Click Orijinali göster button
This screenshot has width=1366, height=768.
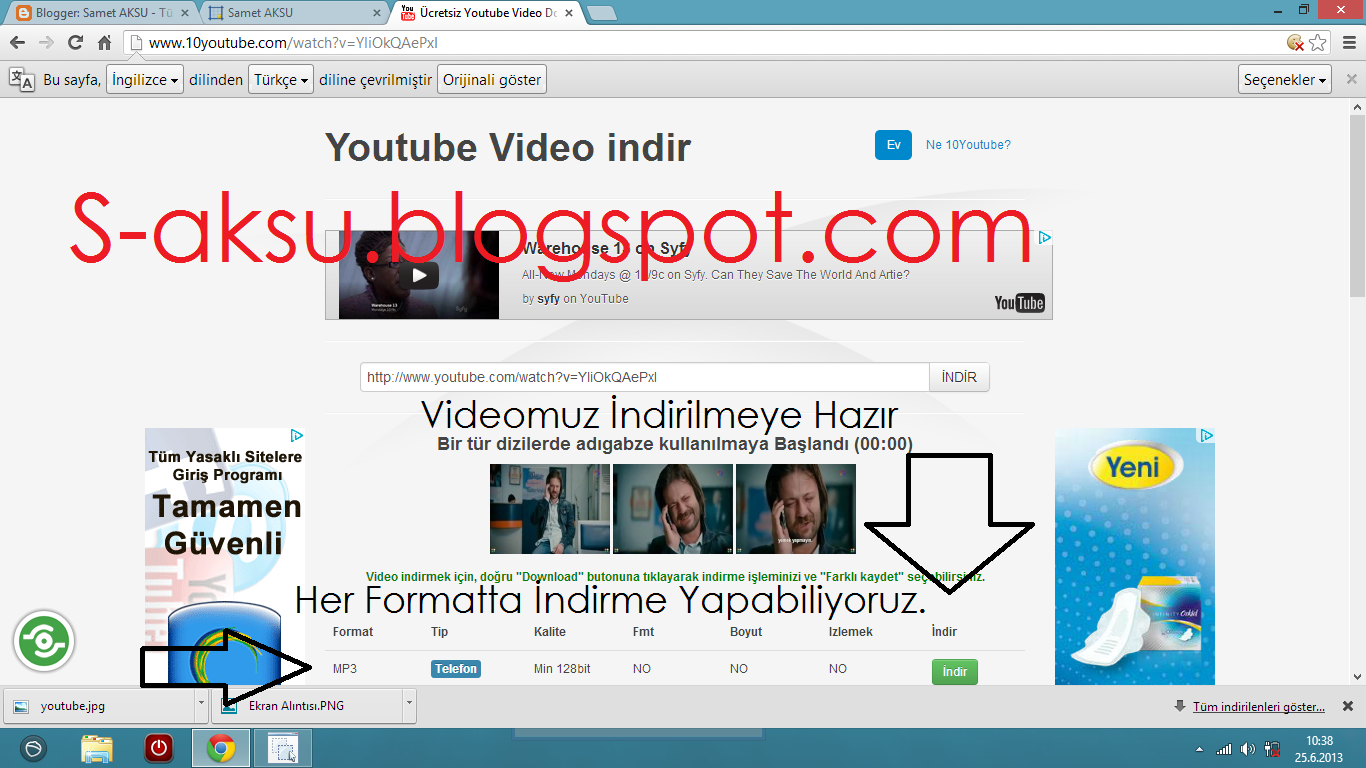coord(492,80)
